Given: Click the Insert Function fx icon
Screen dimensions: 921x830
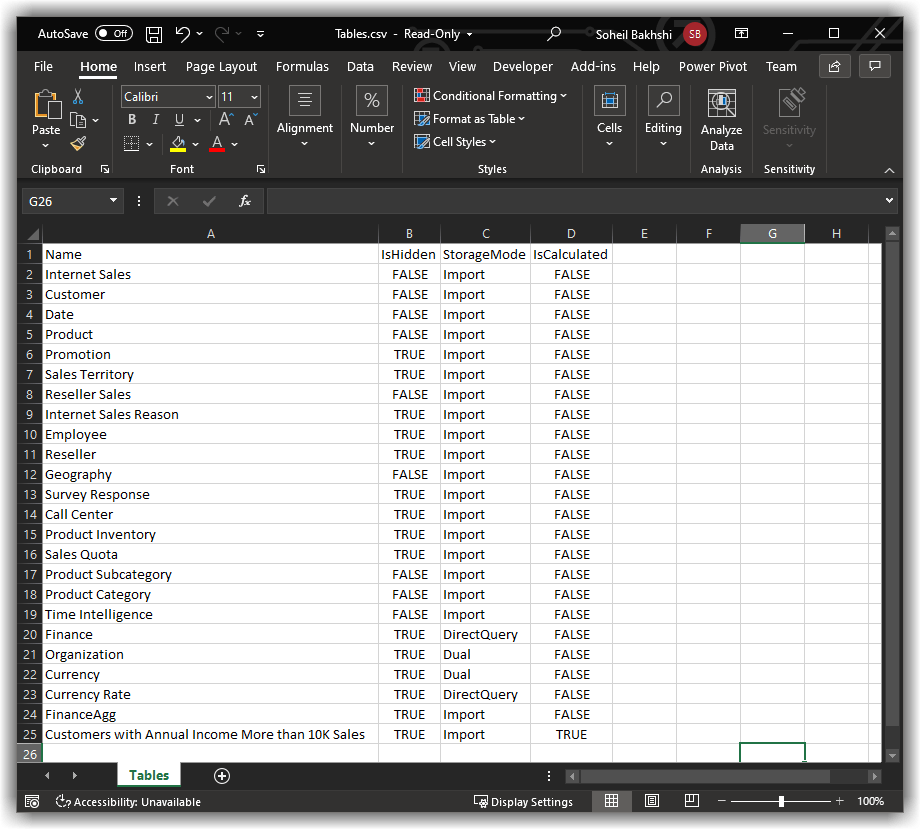Looking at the screenshot, I should [x=245, y=201].
